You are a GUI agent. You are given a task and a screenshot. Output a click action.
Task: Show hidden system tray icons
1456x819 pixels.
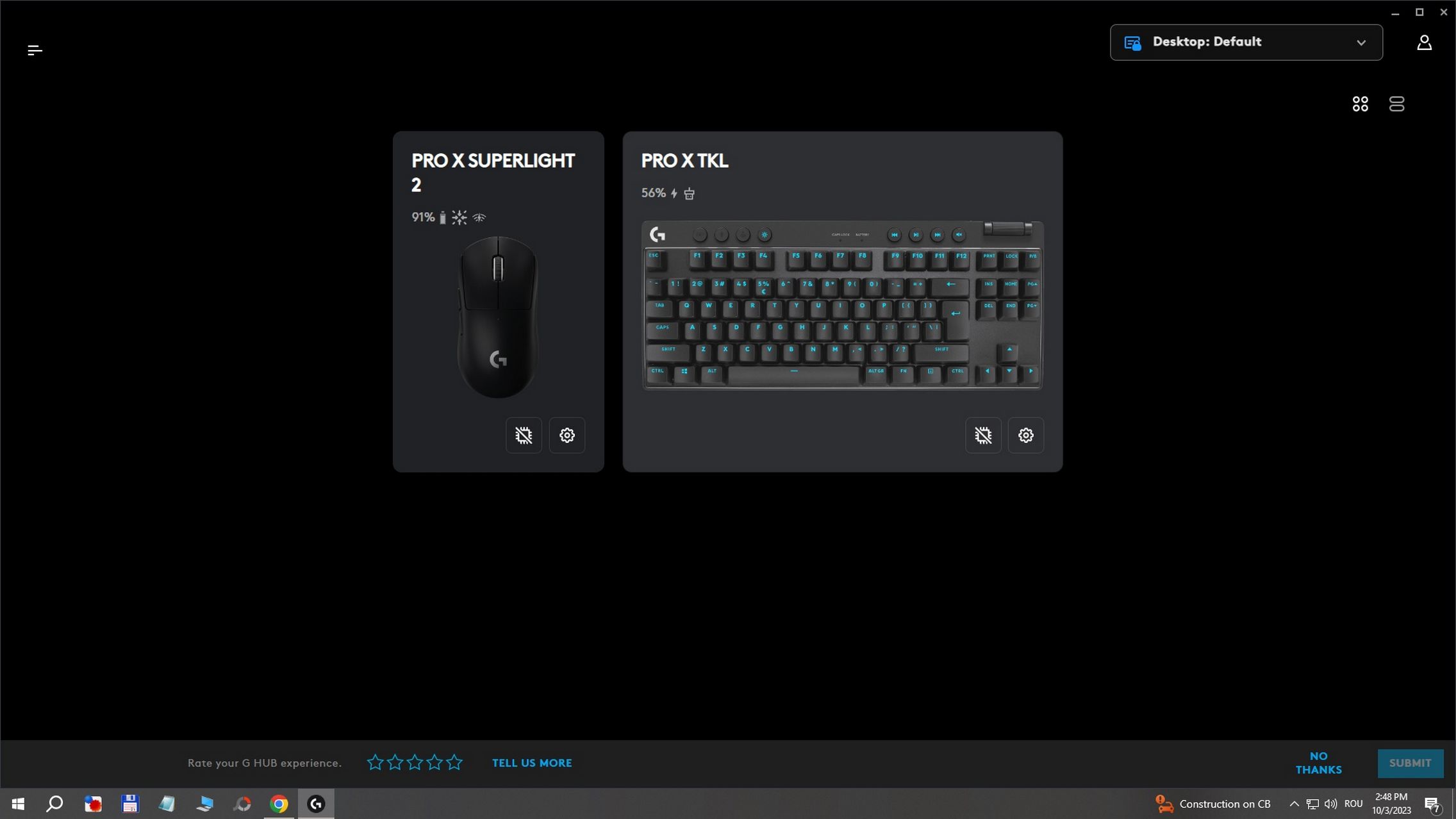(x=1294, y=804)
